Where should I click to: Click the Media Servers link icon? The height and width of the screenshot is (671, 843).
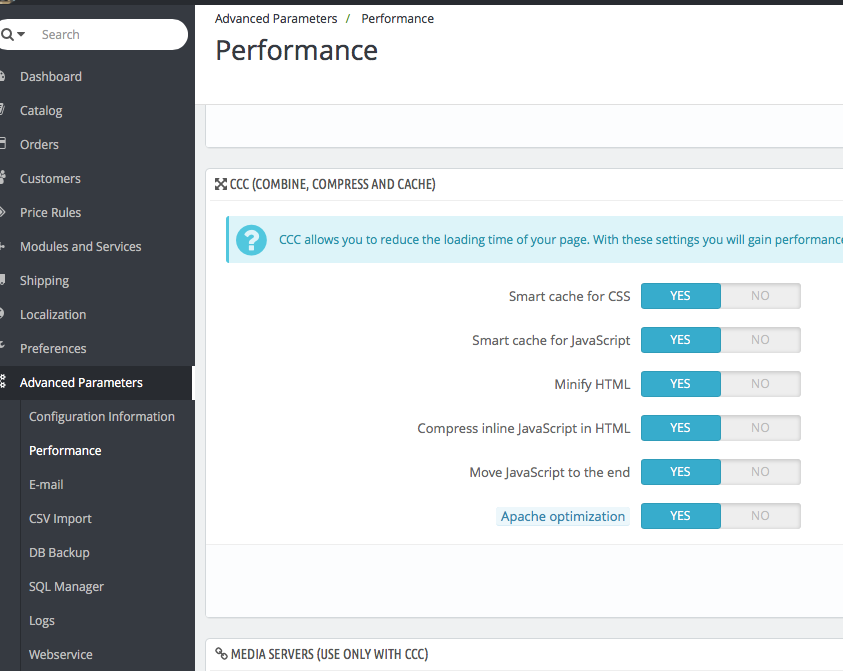(x=221, y=654)
